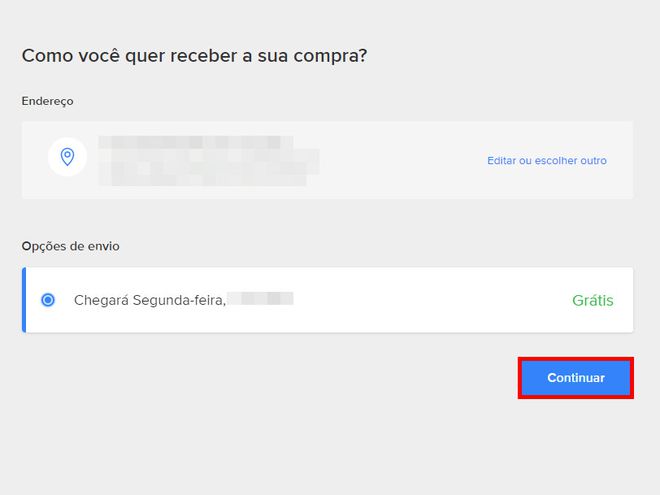Select the blurred delivery address text

tap(209, 161)
